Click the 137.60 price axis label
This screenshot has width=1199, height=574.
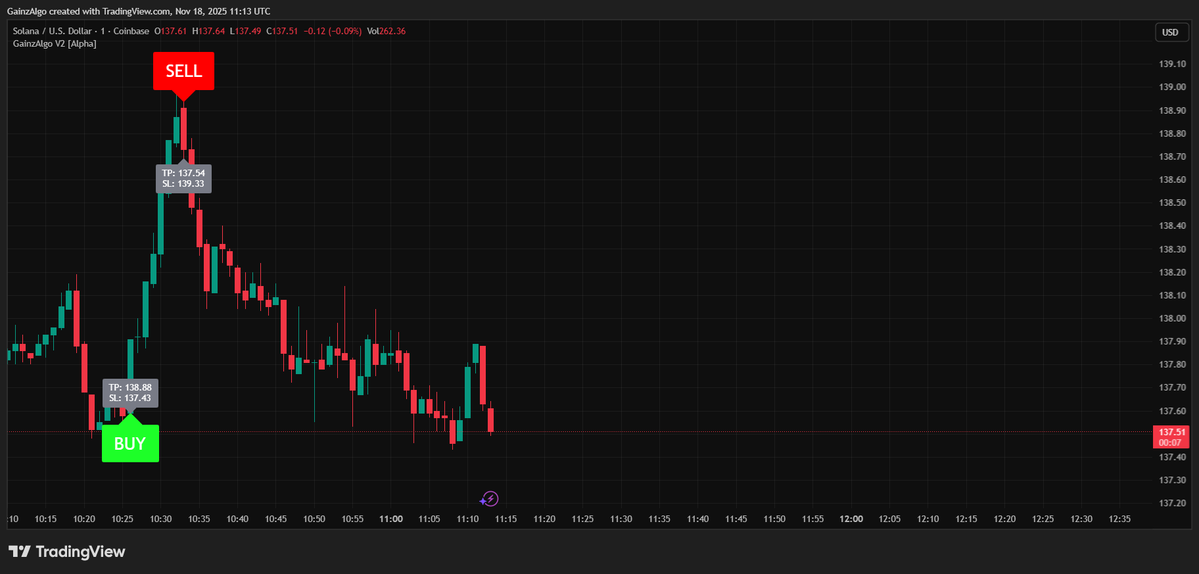click(1172, 411)
